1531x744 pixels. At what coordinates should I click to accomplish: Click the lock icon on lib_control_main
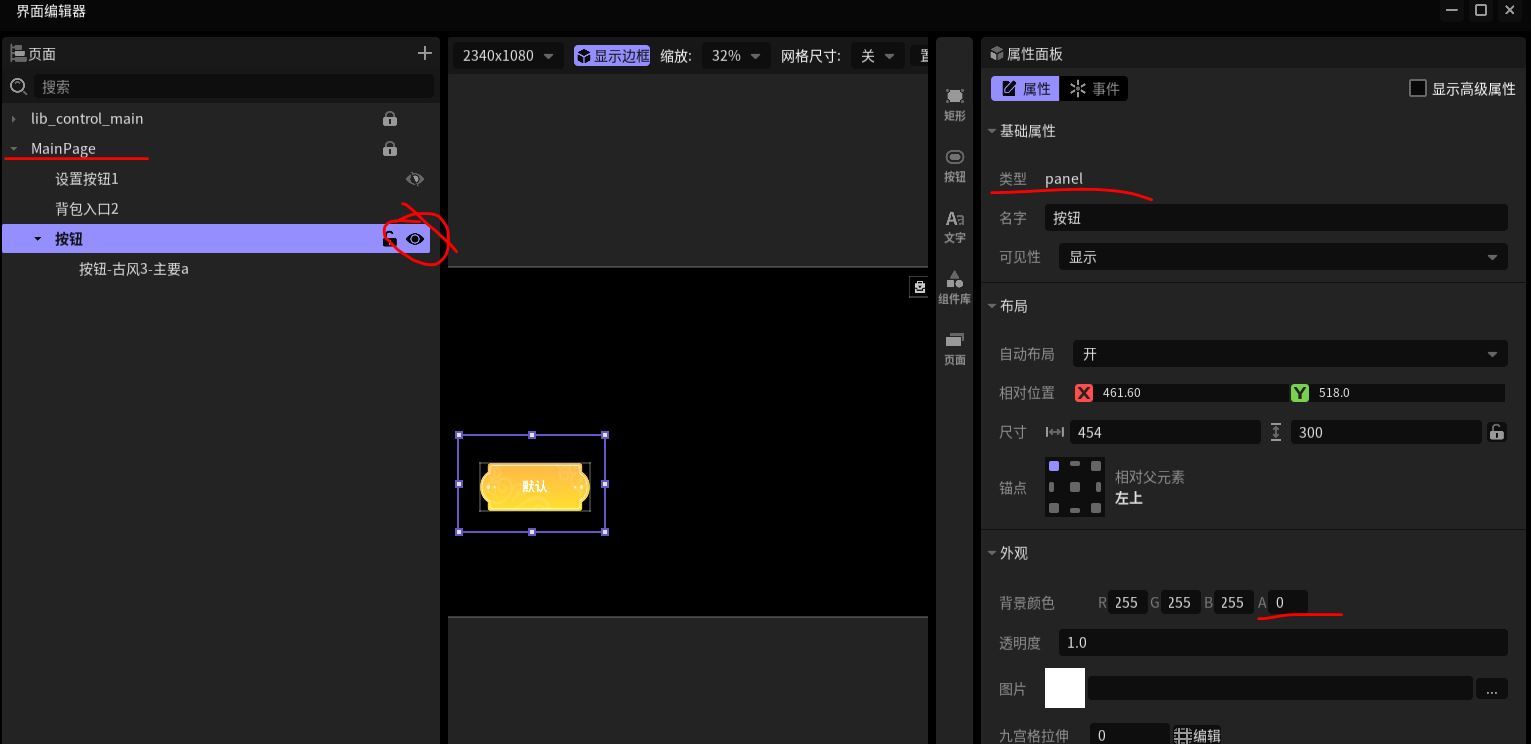[x=390, y=119]
